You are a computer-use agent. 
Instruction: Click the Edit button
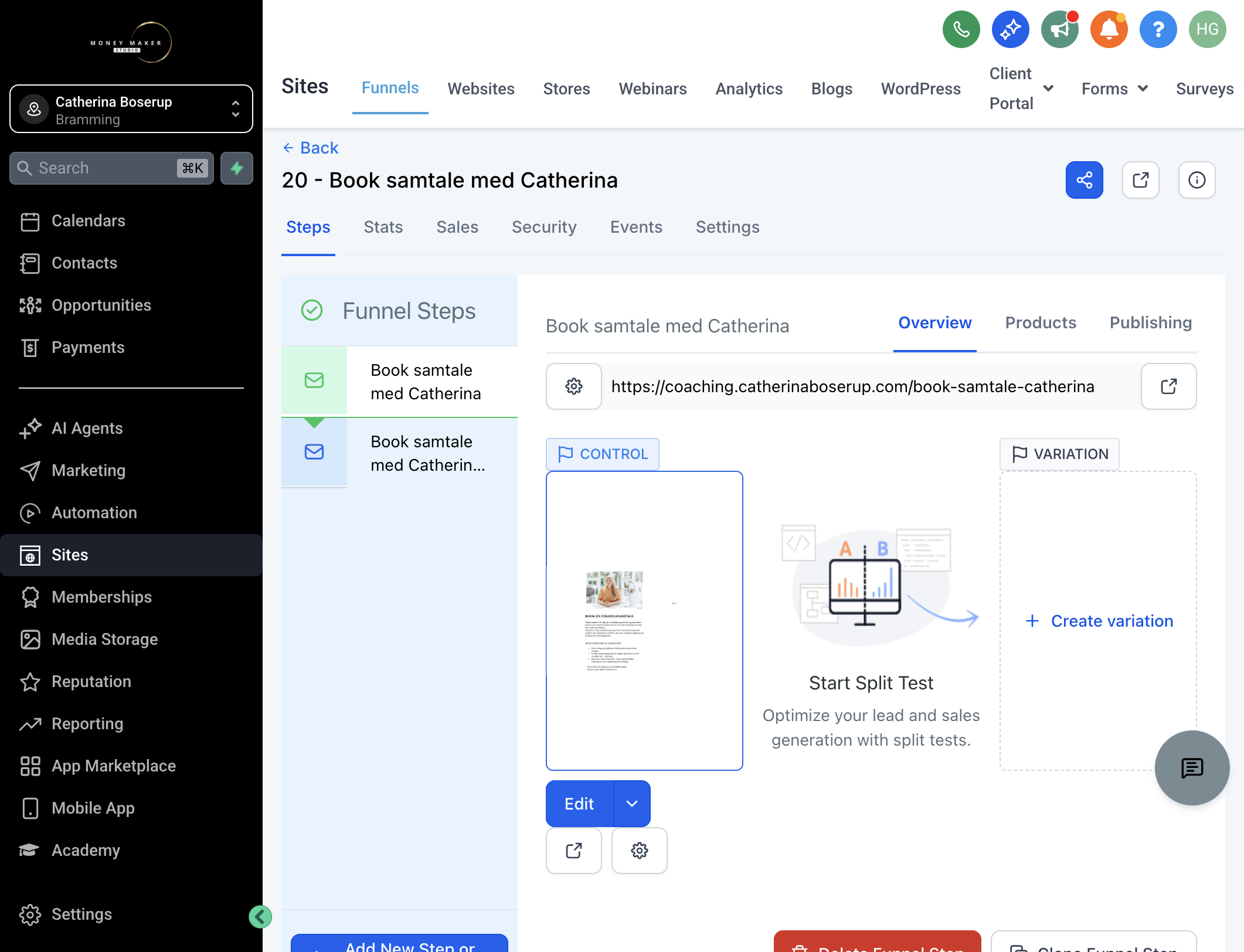pos(579,804)
